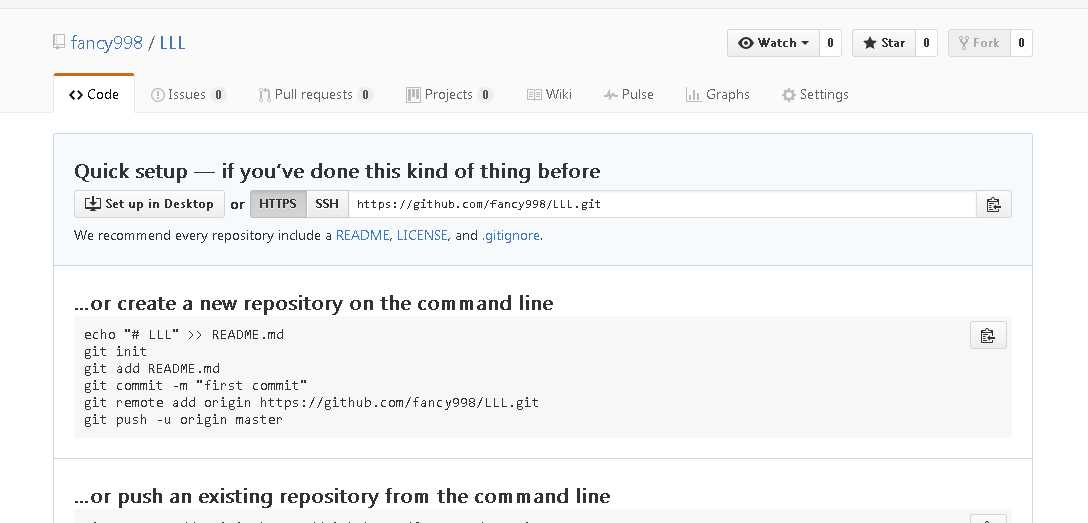Viewport: 1088px width, 523px height.
Task: Click 'push an existing repository' heading
Action: (342, 497)
